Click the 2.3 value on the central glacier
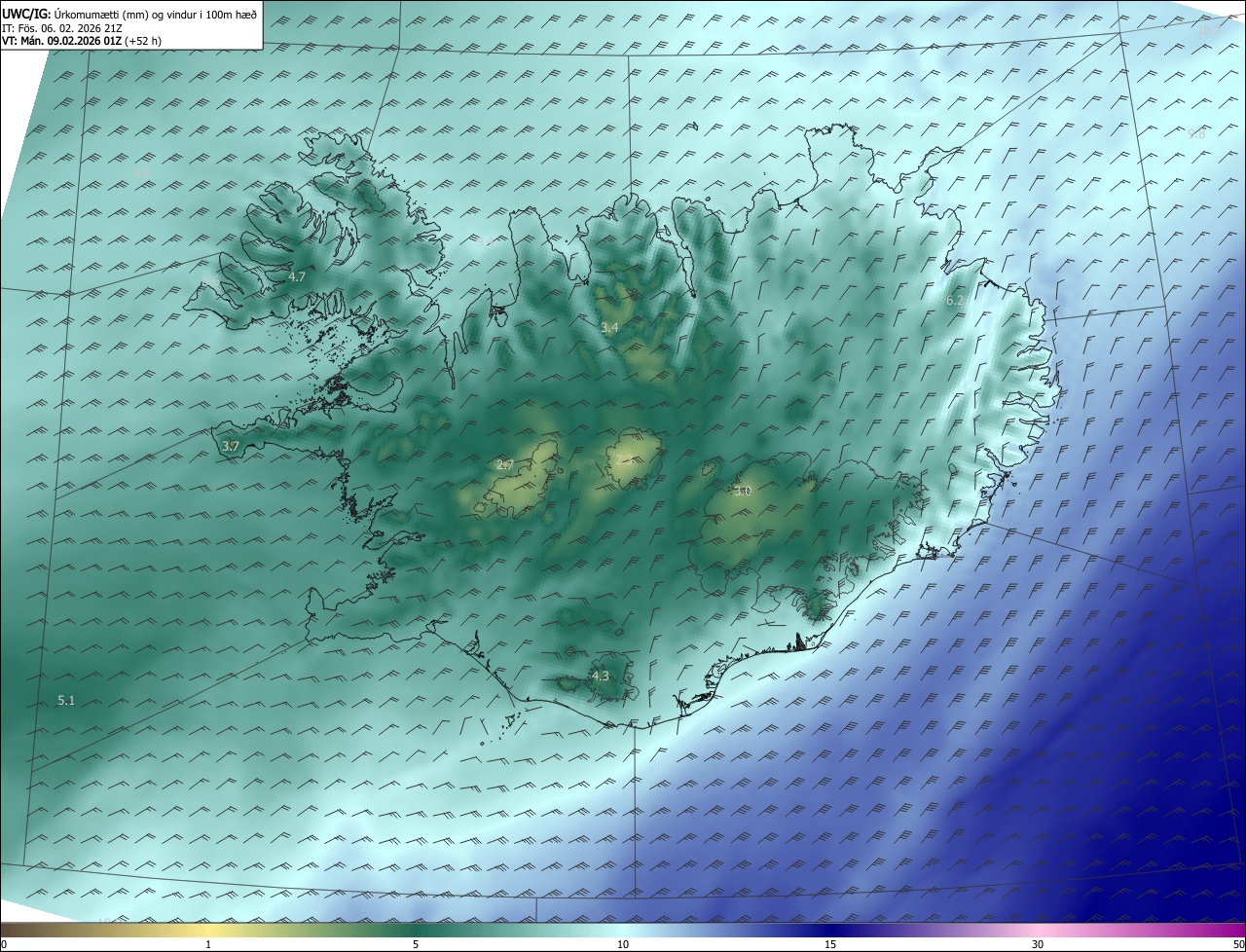 coord(624,460)
